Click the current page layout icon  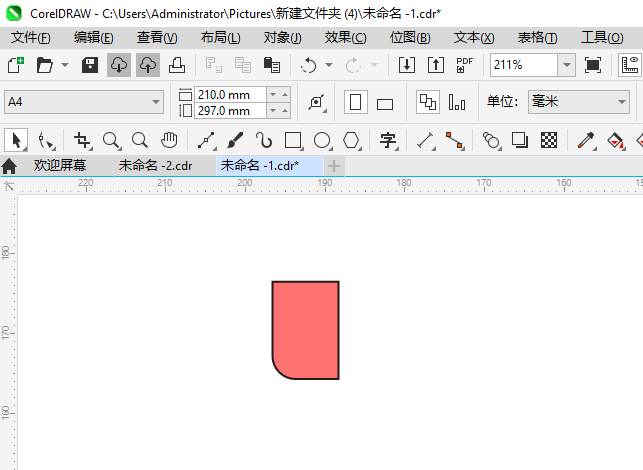[x=457, y=102]
